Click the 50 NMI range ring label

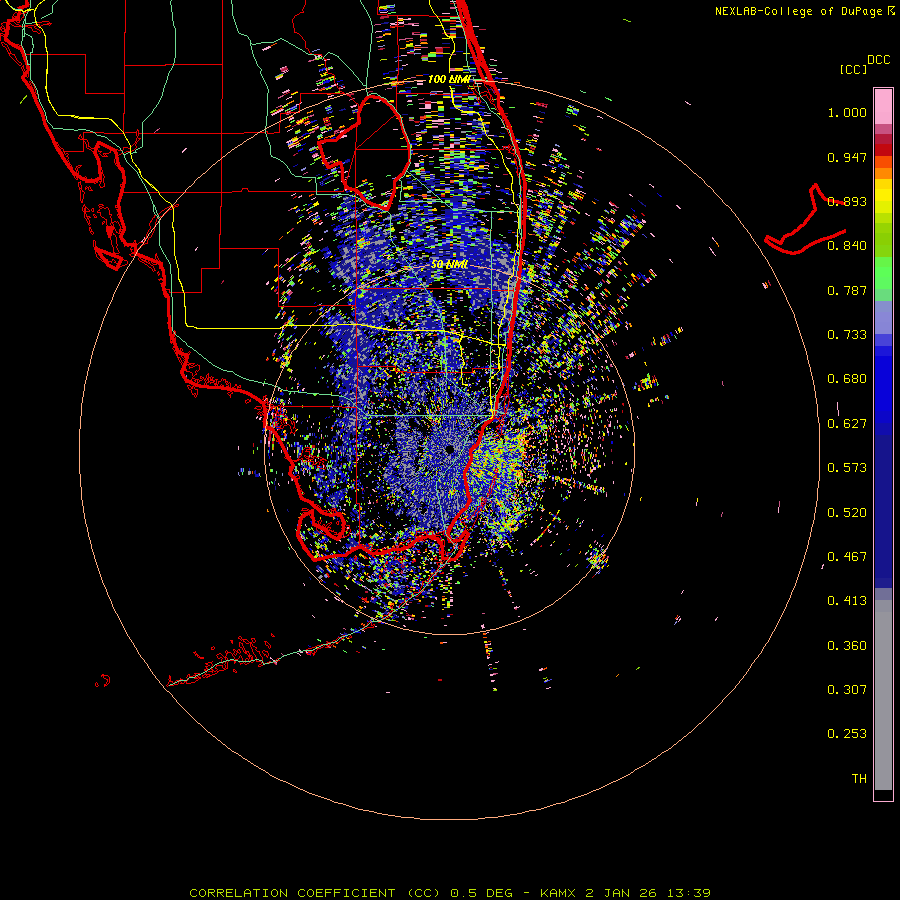tap(449, 264)
